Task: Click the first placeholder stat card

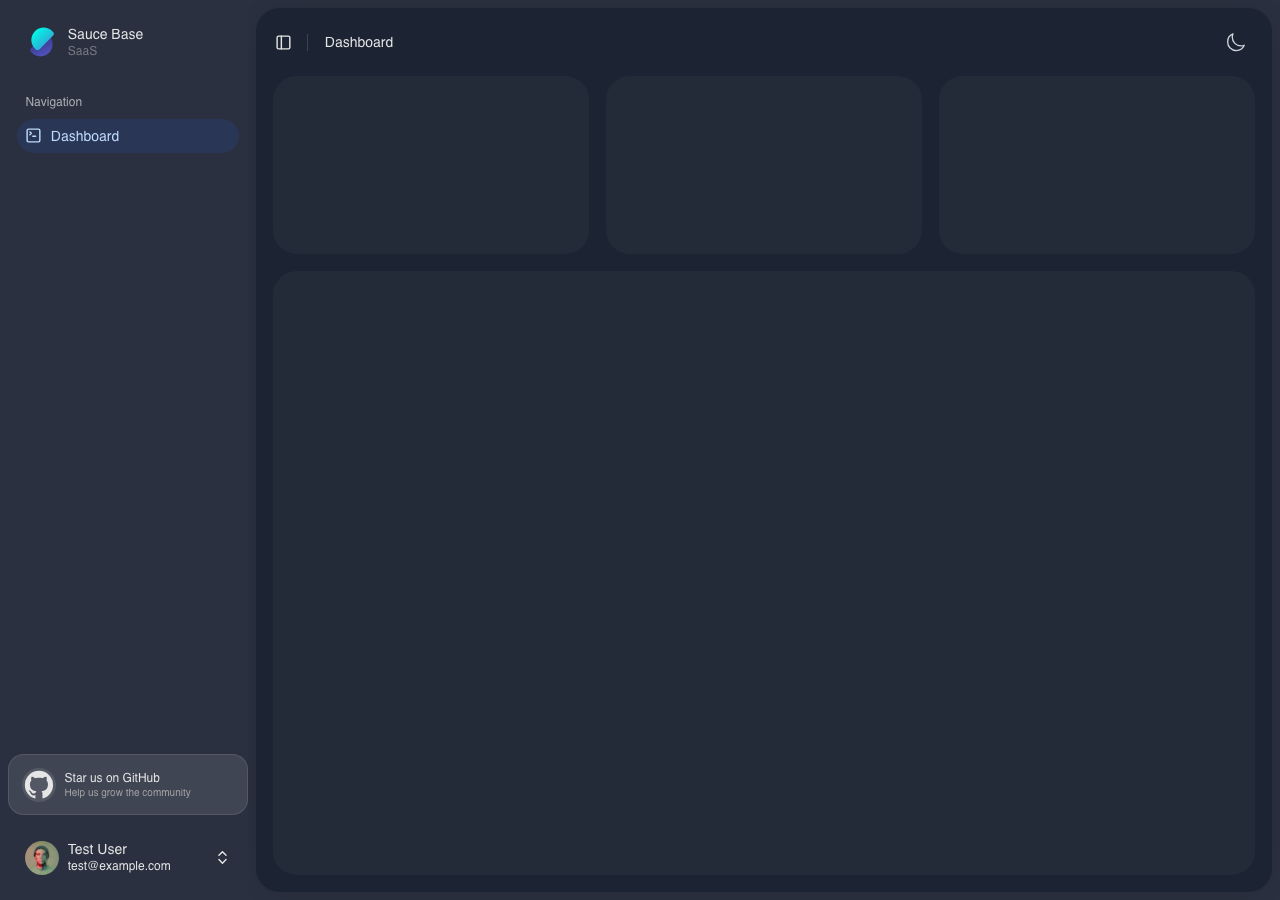Action: point(431,164)
